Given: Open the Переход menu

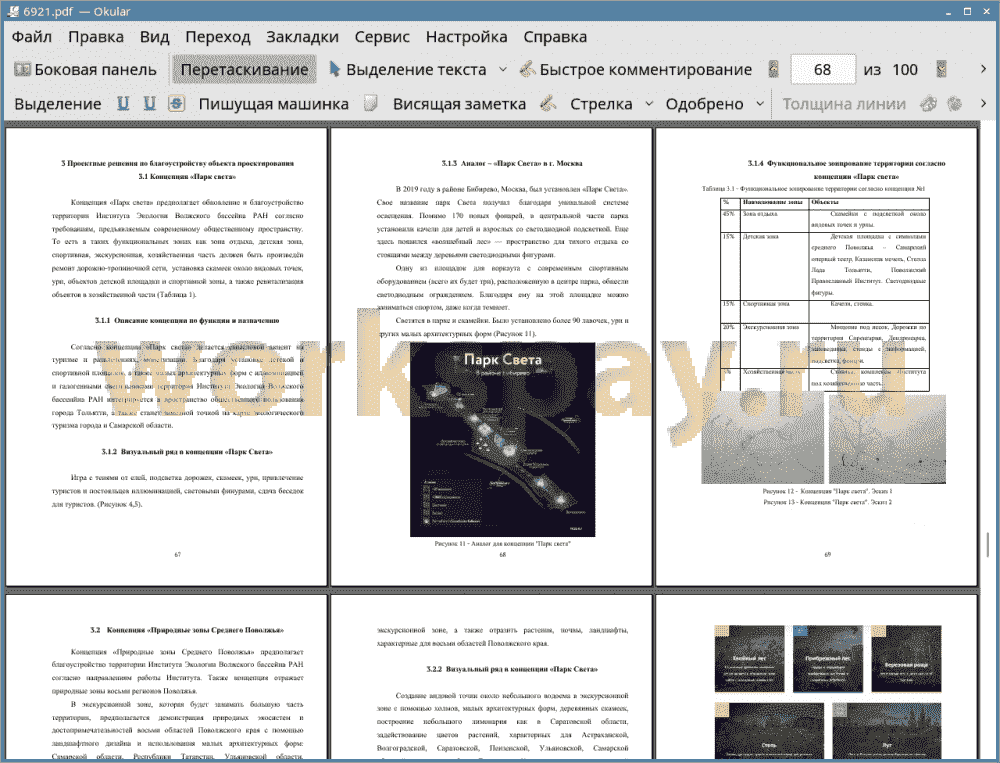Looking at the screenshot, I should point(217,37).
